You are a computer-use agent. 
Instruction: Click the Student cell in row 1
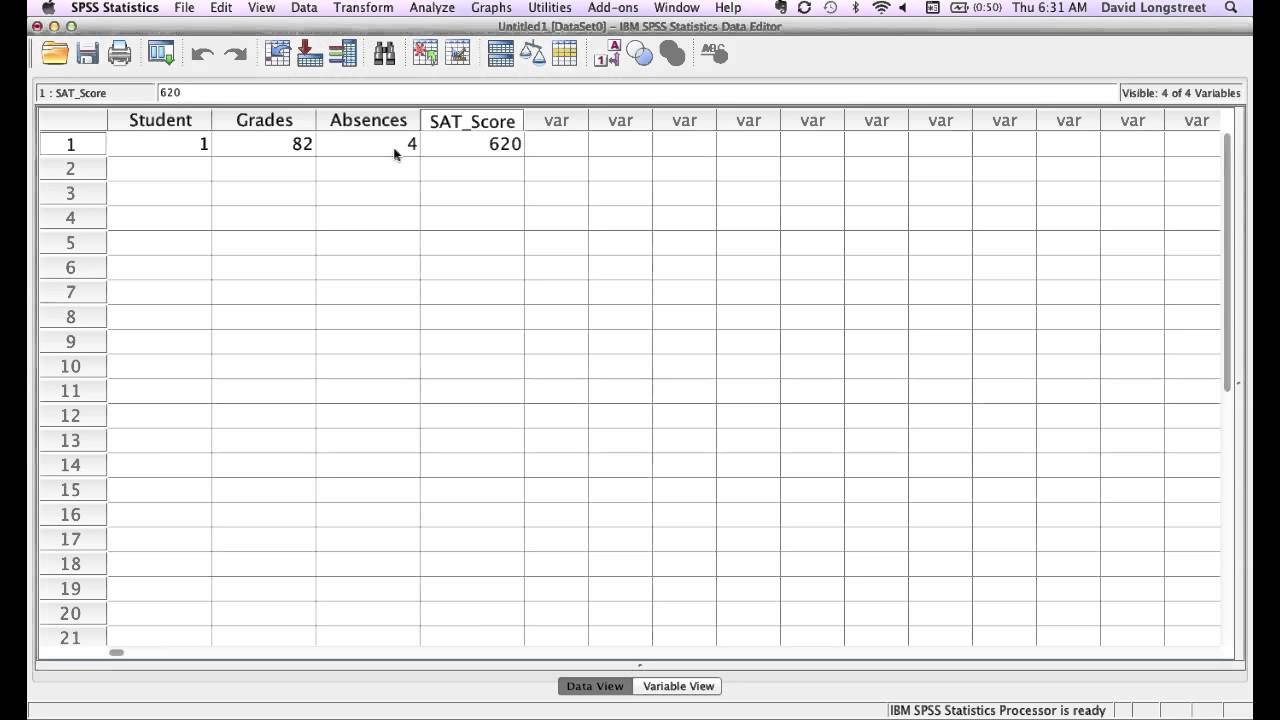pos(160,144)
